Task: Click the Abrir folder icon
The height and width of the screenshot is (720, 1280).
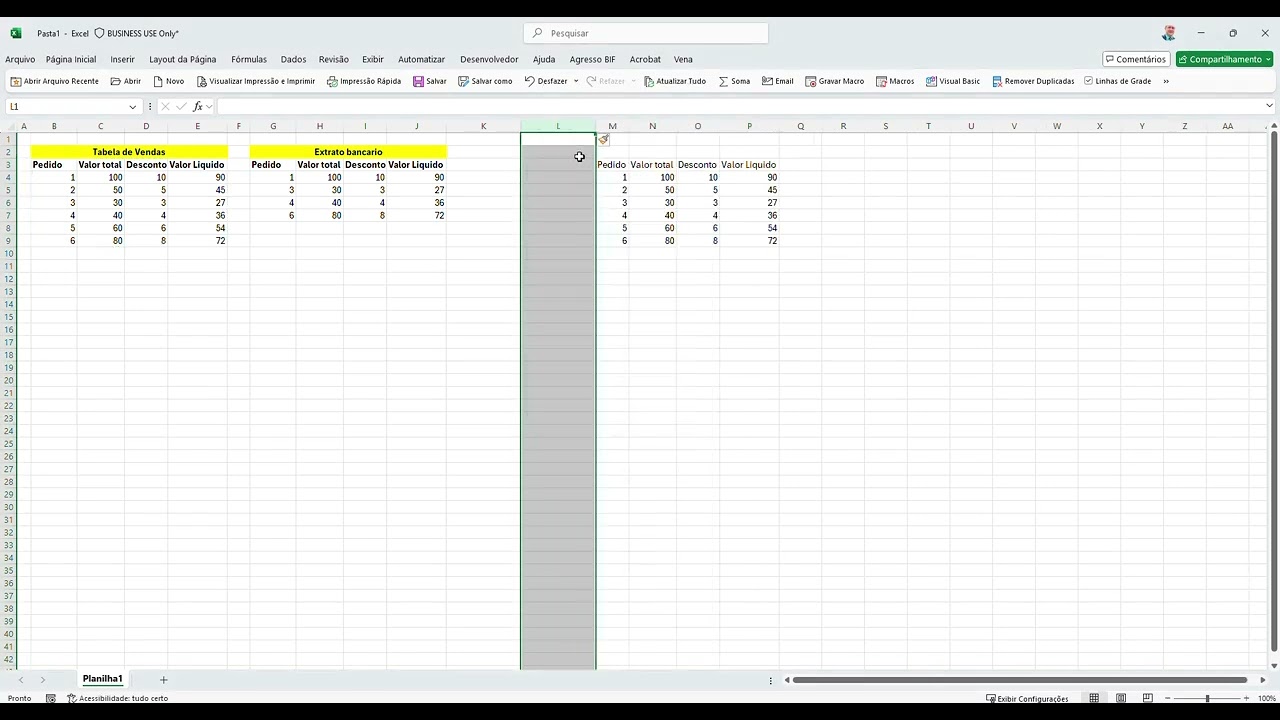Action: (116, 81)
